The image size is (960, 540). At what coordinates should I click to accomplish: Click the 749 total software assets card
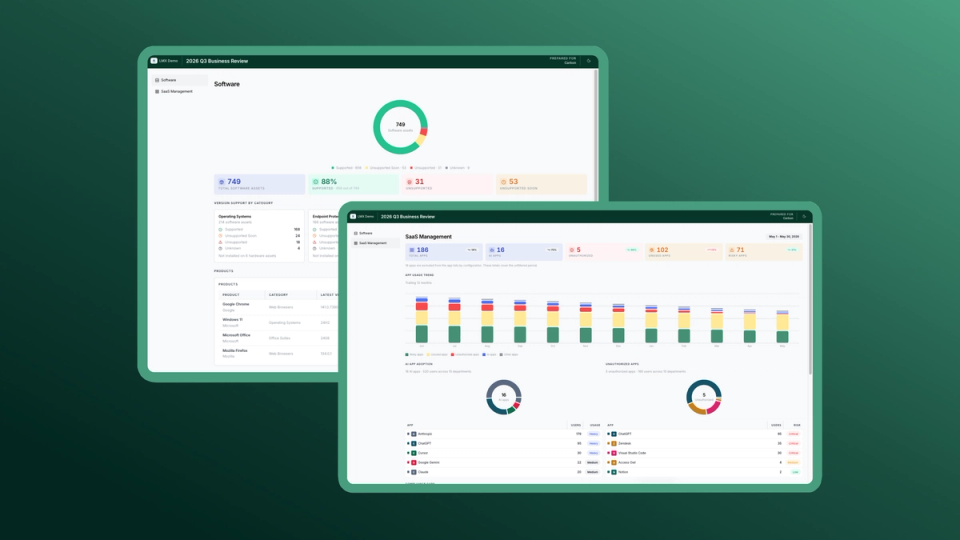coord(259,184)
